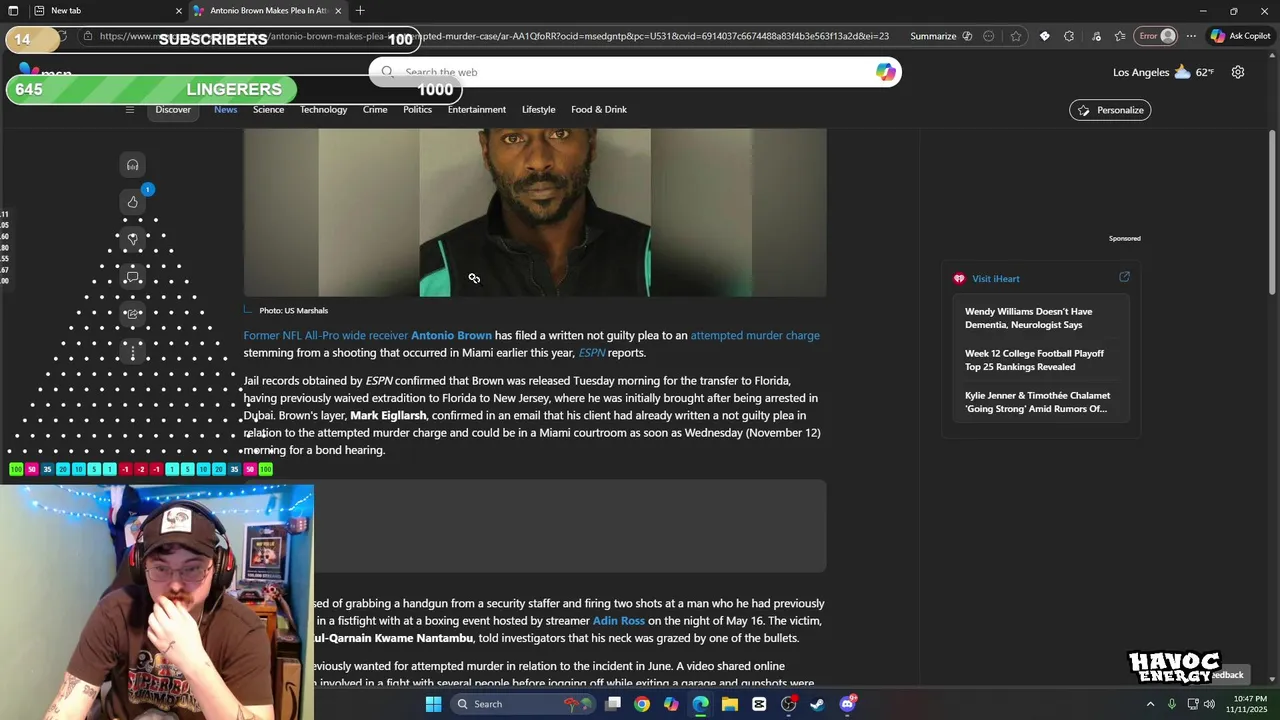Open the Crime category

click(375, 110)
